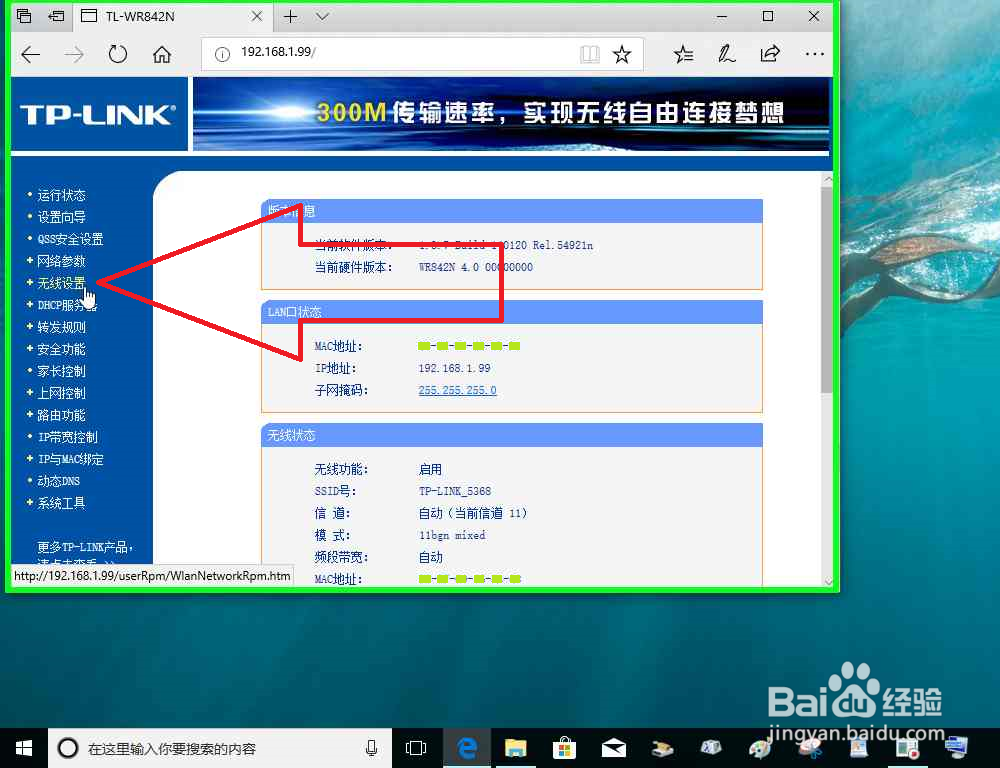Viewport: 1000px width, 768px height.
Task: Add web notes with pen icon
Action: [x=726, y=54]
